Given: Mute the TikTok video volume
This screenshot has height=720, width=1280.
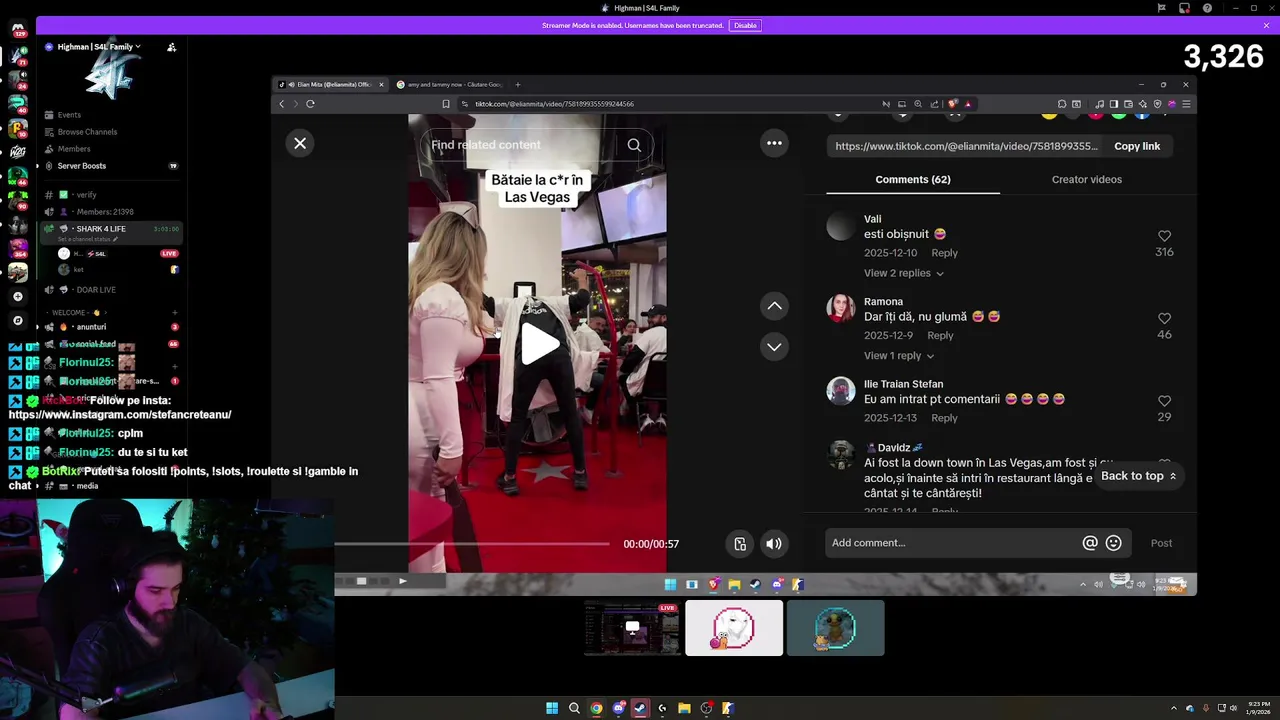Looking at the screenshot, I should click(774, 544).
